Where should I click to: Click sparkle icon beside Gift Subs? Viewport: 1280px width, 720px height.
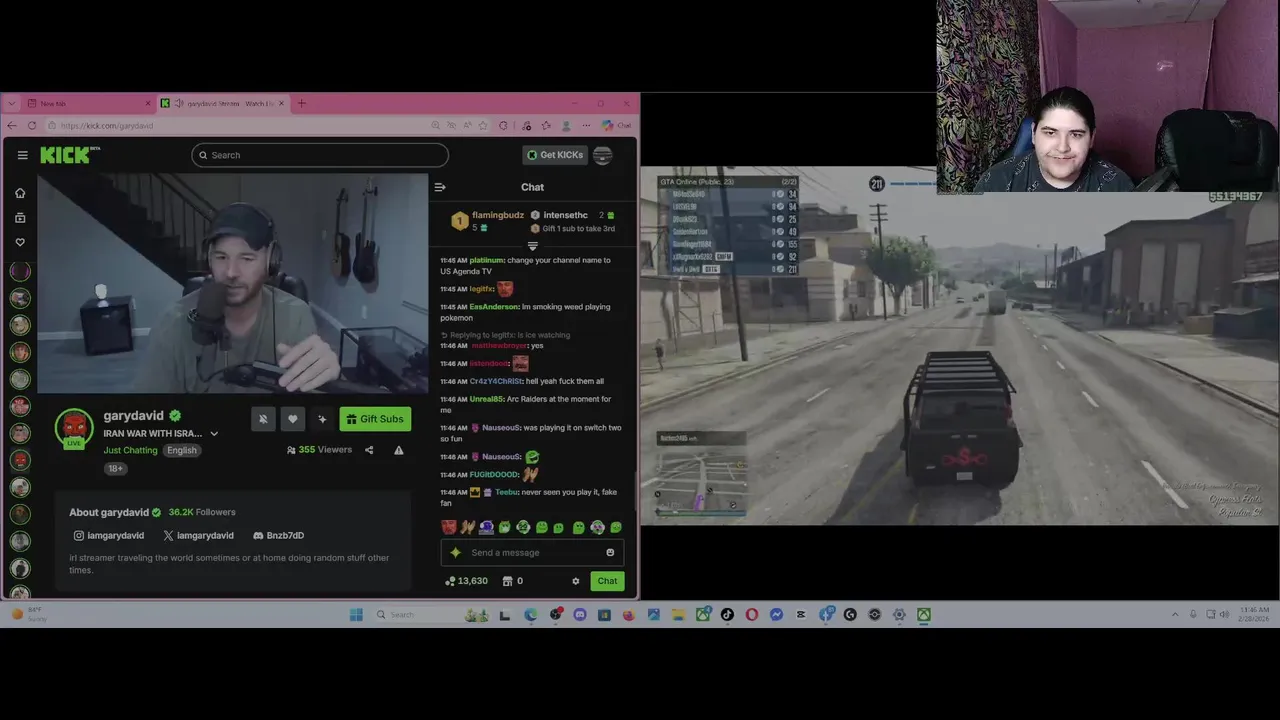pyautogui.click(x=322, y=420)
